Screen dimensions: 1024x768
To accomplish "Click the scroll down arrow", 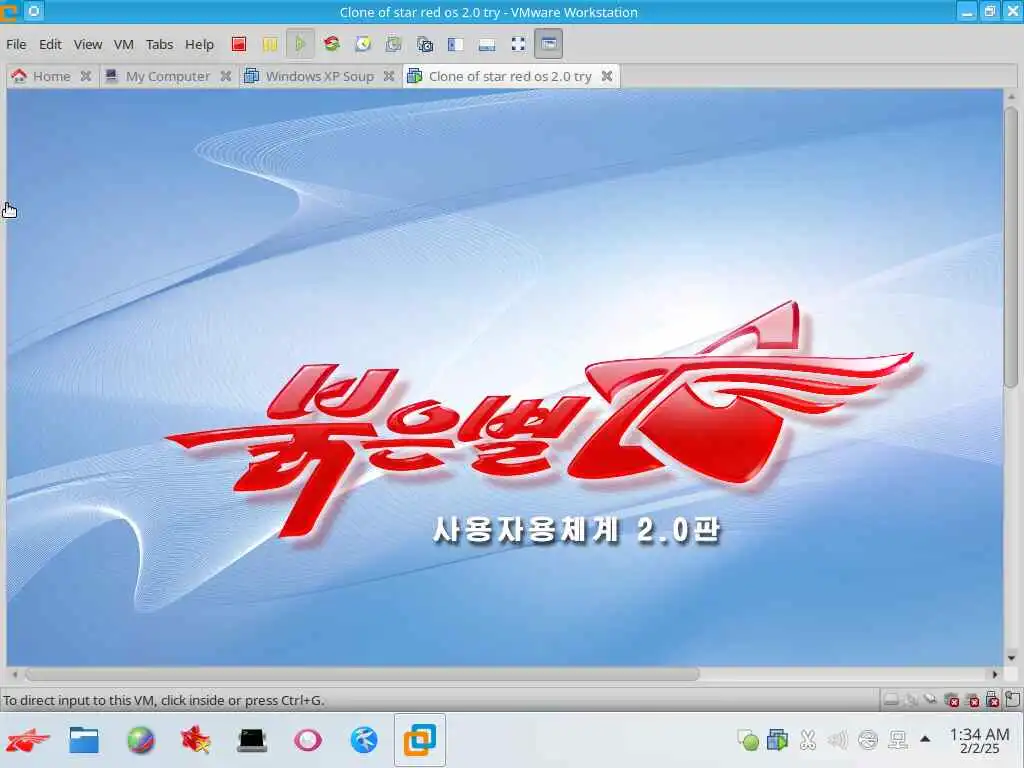I will pos(1011,658).
